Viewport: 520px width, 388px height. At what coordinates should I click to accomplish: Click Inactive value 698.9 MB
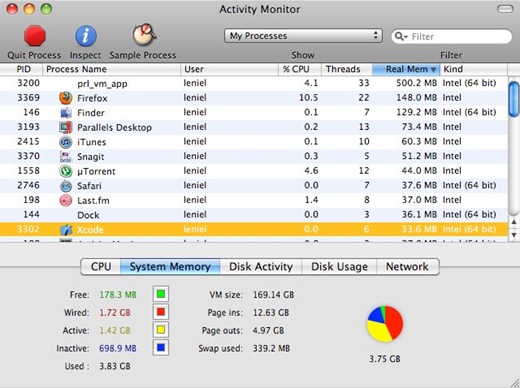coord(118,348)
